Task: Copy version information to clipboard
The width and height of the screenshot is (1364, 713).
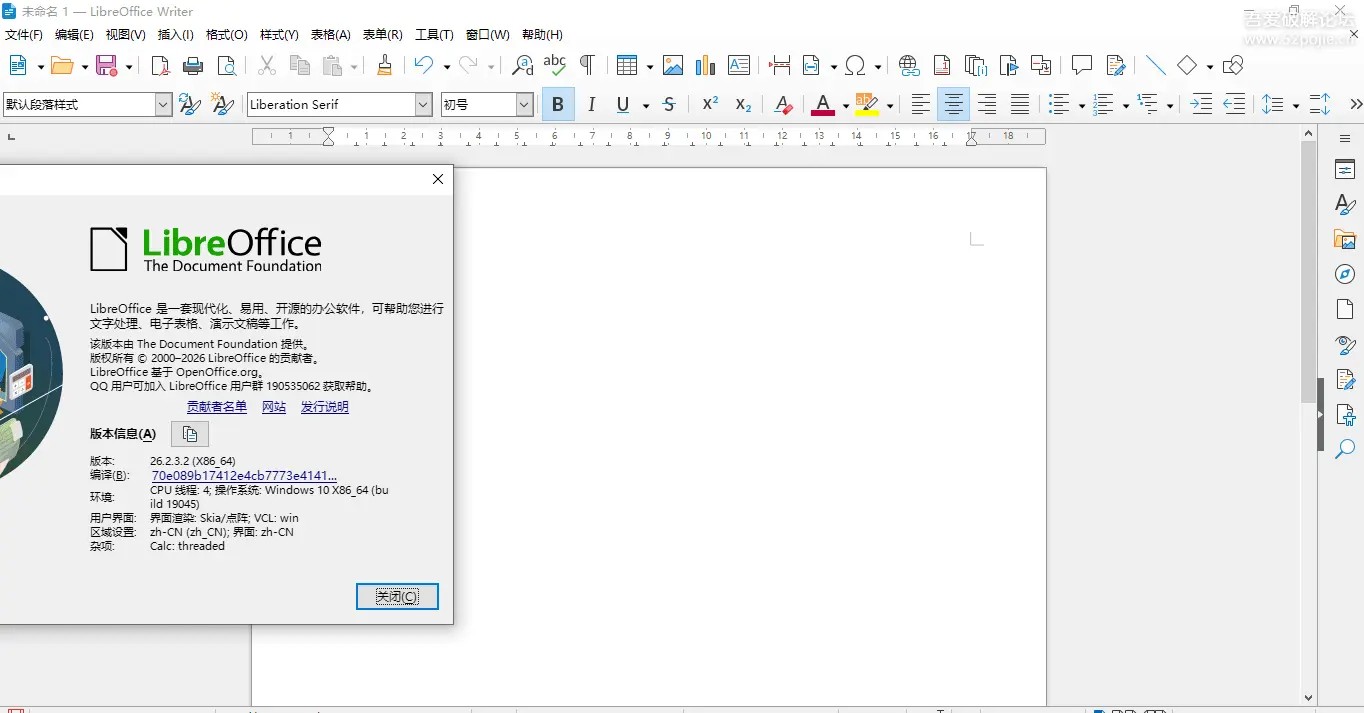Action: 190,434
